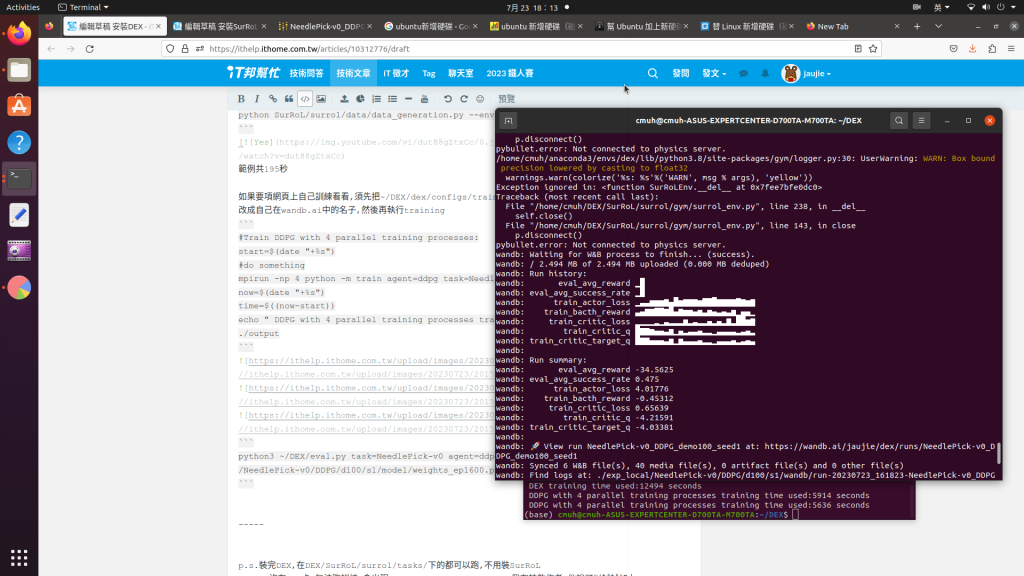Open 聊天室 navigation item
This screenshot has width=1024, height=576.
pos(460,73)
